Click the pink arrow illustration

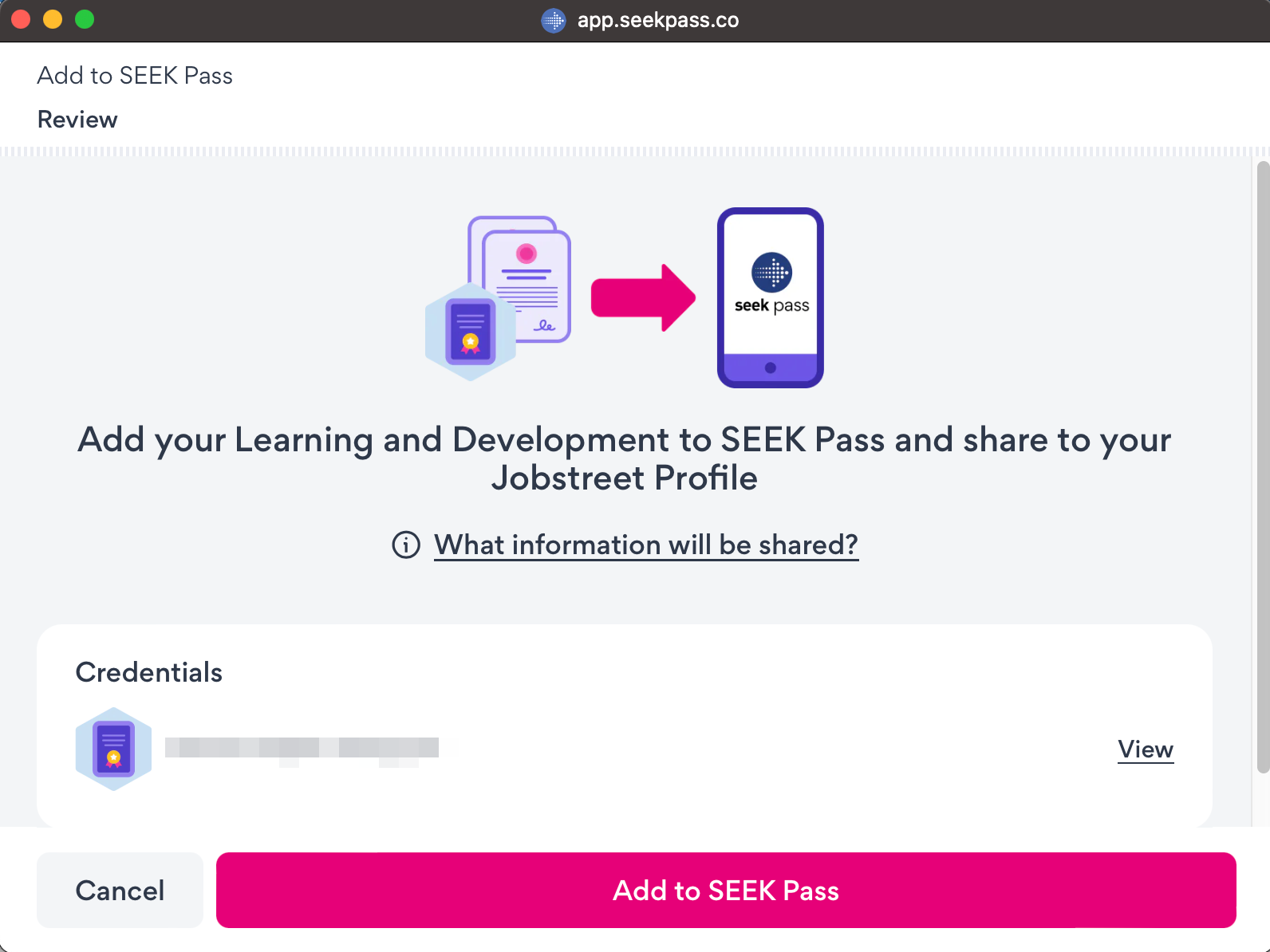pyautogui.click(x=643, y=298)
